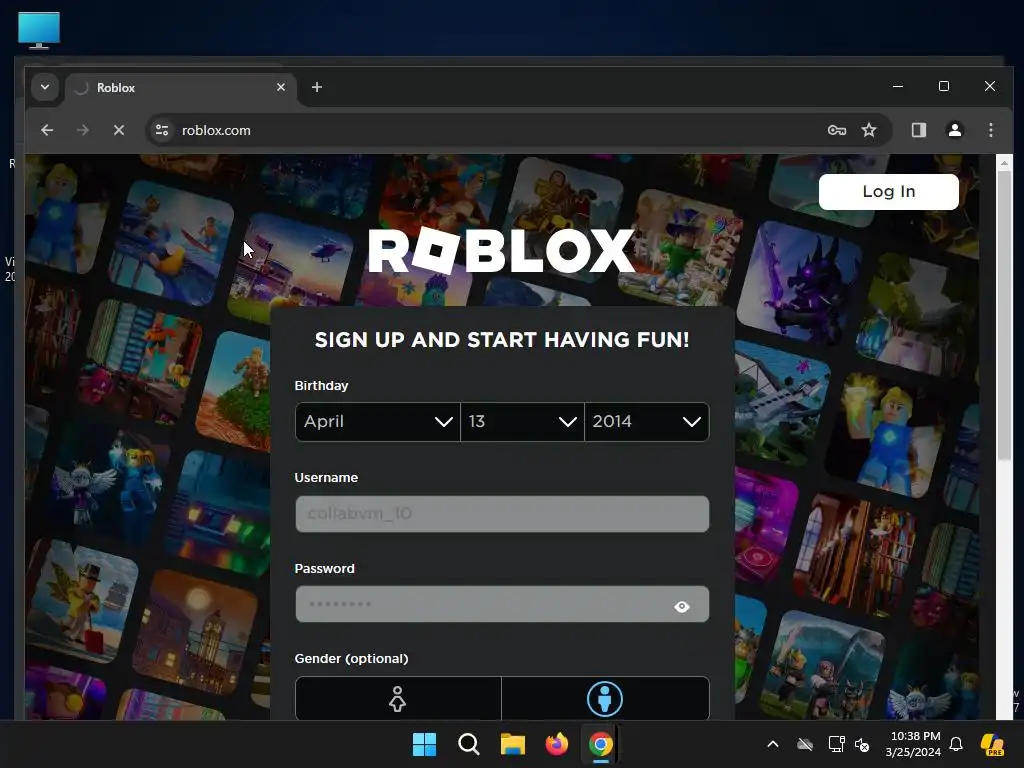
Task: Open Chrome's three-dot menu
Action: 991,130
